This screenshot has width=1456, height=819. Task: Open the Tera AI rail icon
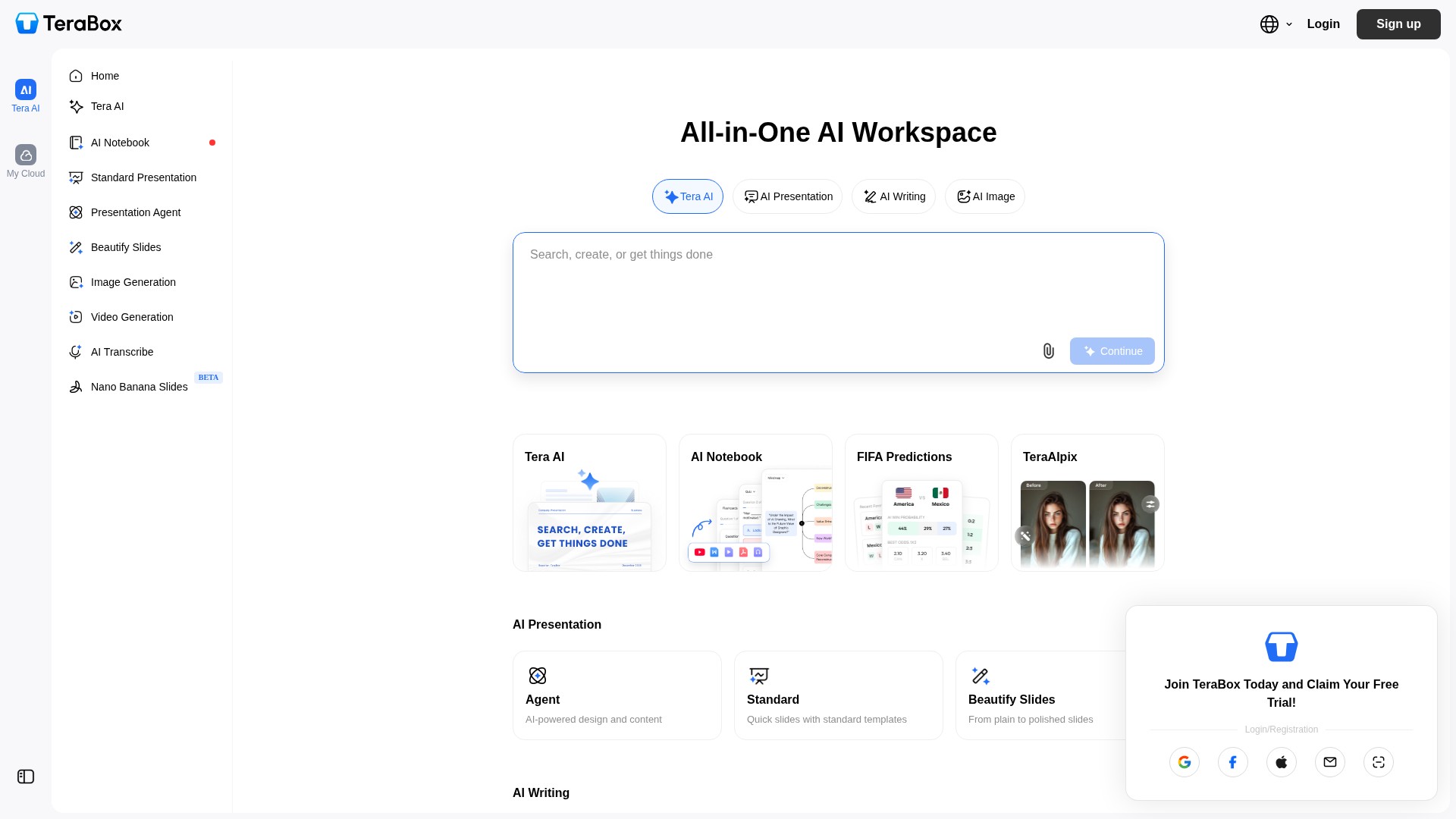click(x=26, y=89)
